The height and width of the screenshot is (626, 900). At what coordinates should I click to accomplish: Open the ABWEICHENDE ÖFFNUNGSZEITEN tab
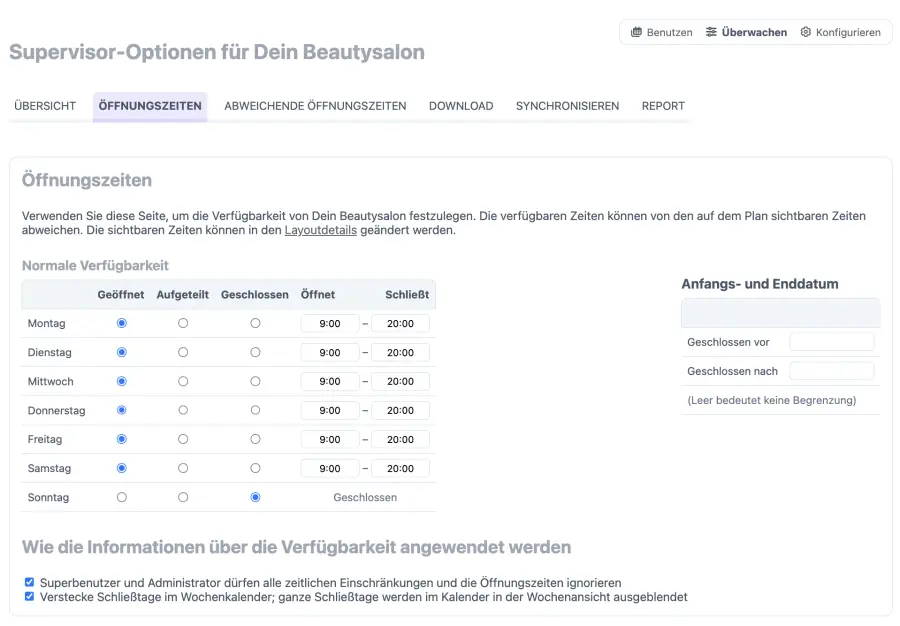point(315,106)
